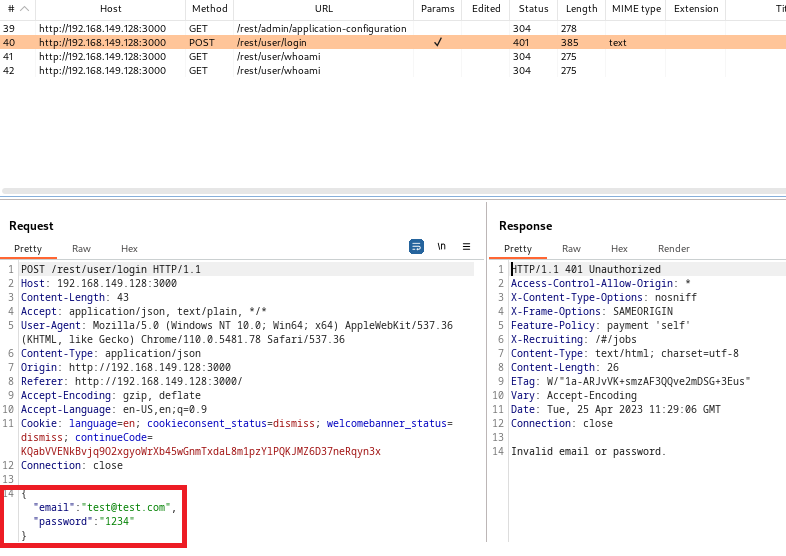Click the Referer header in request

[x=131, y=382]
